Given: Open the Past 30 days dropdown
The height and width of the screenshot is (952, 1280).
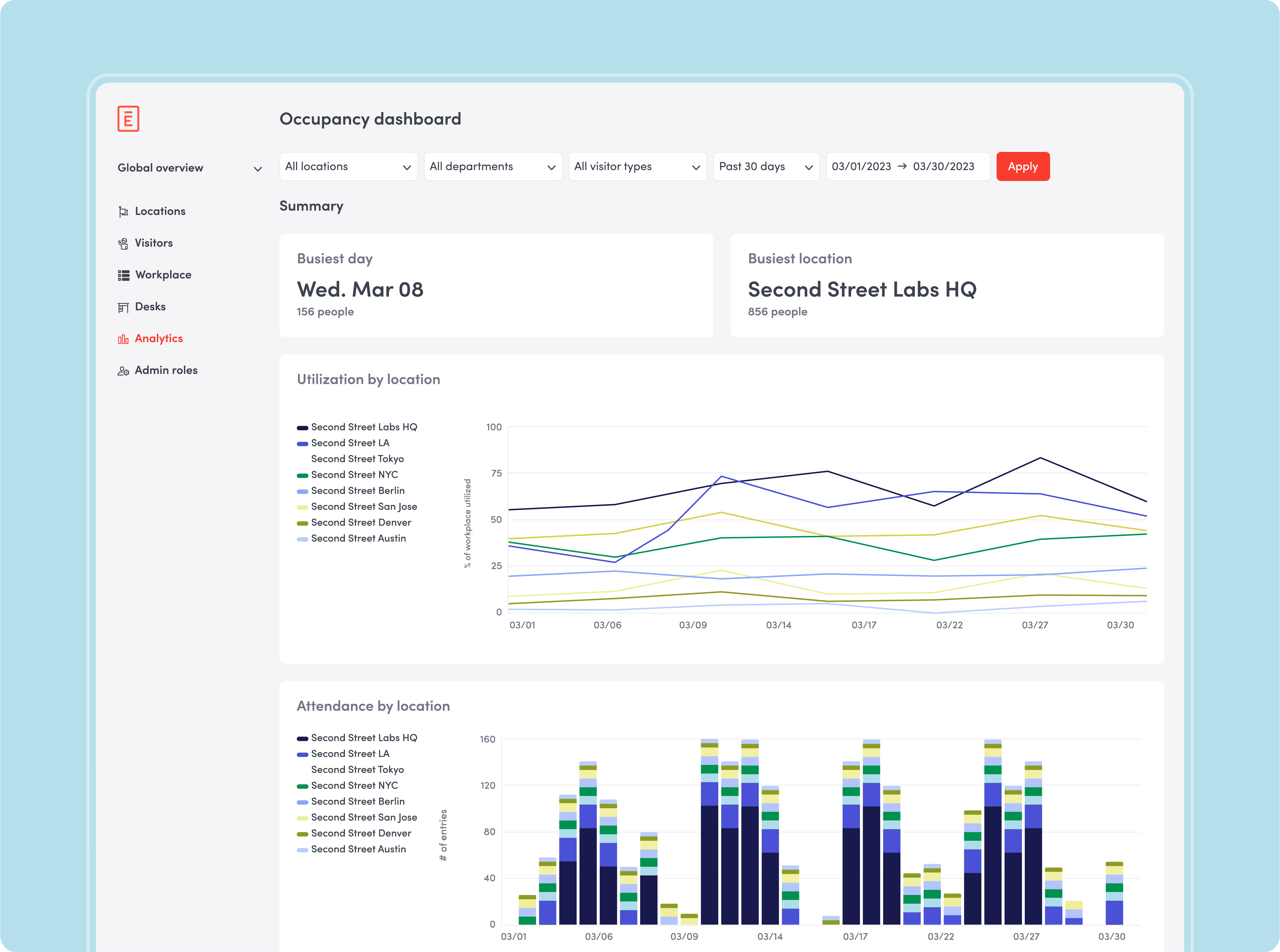Looking at the screenshot, I should [765, 167].
